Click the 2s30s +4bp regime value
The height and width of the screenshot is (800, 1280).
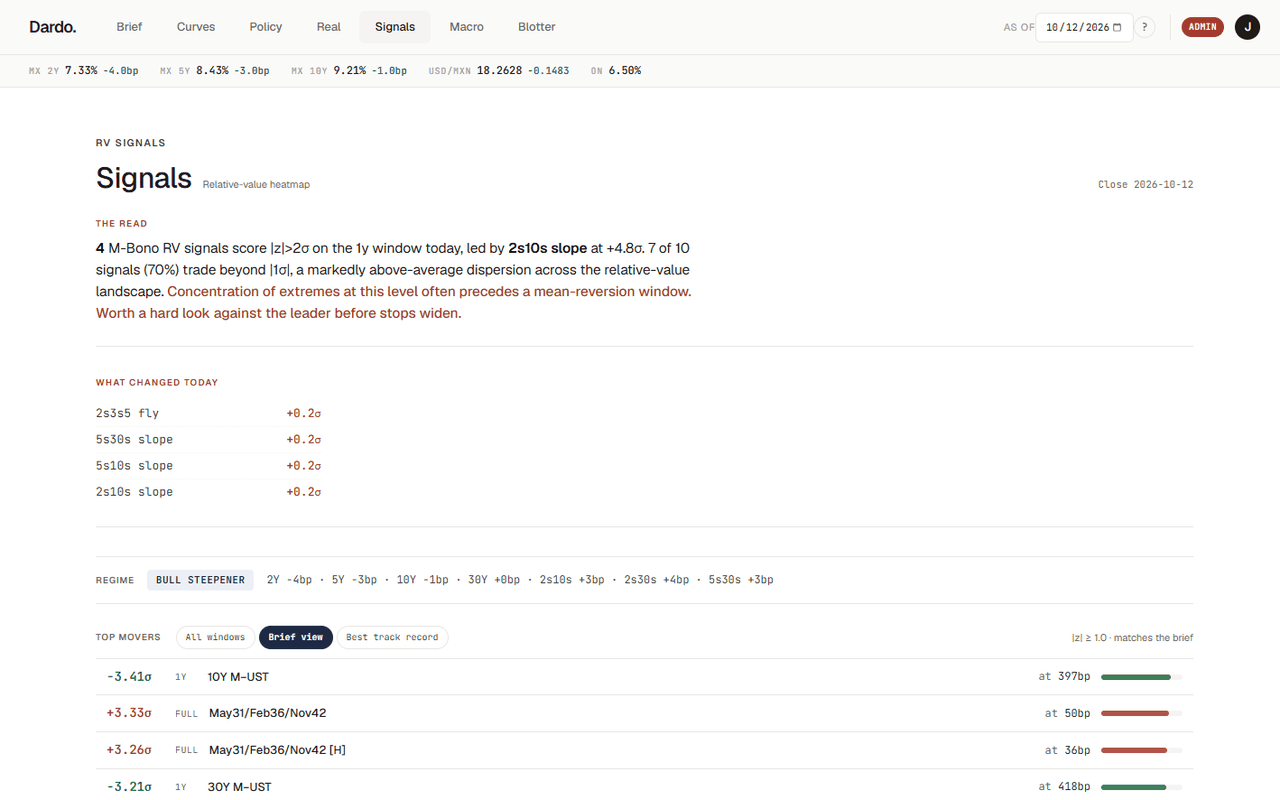657,580
